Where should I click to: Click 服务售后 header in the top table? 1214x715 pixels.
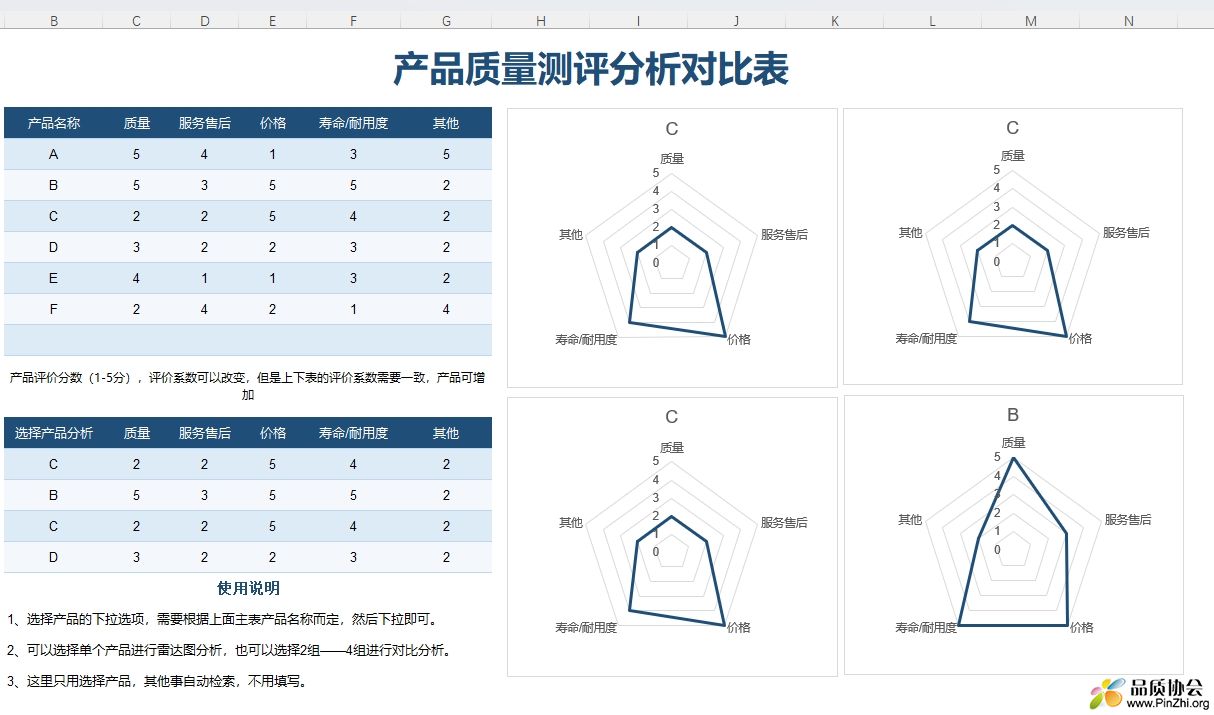pyautogui.click(x=205, y=123)
